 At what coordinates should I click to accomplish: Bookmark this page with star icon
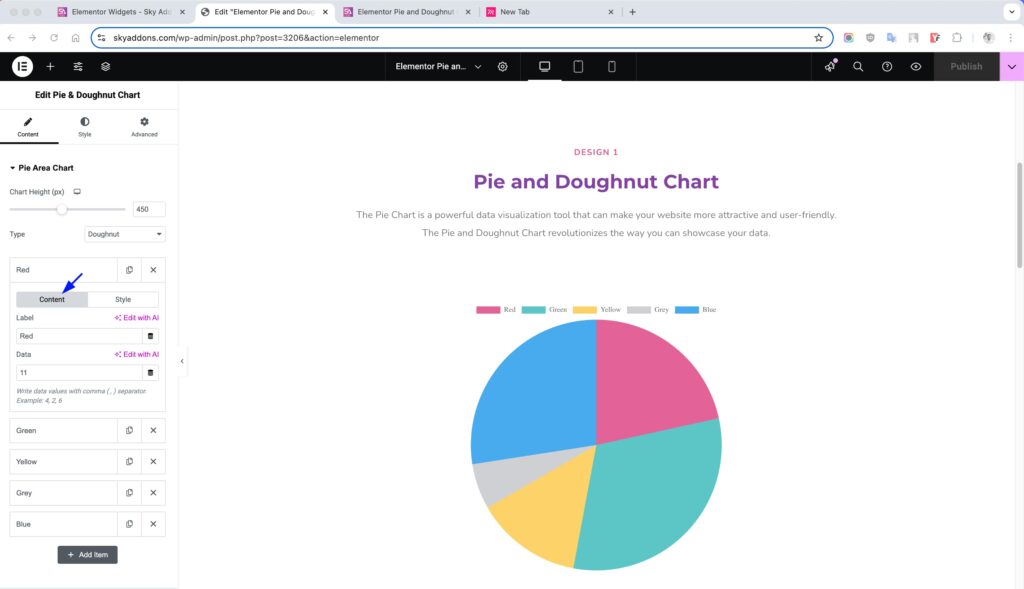point(818,38)
